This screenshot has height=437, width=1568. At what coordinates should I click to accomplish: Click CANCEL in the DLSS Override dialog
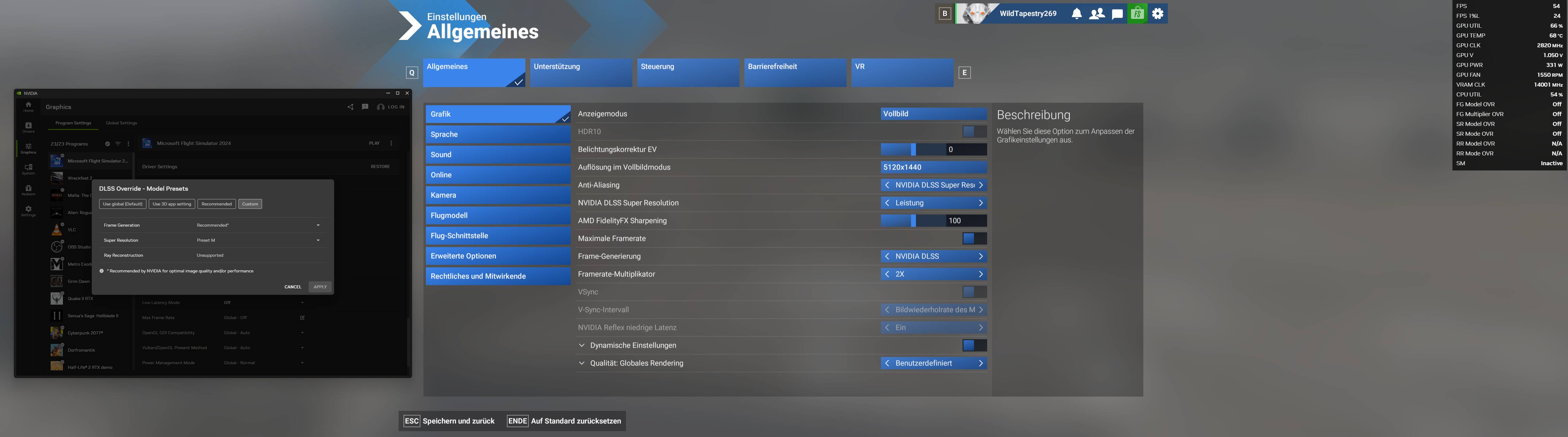(x=293, y=287)
